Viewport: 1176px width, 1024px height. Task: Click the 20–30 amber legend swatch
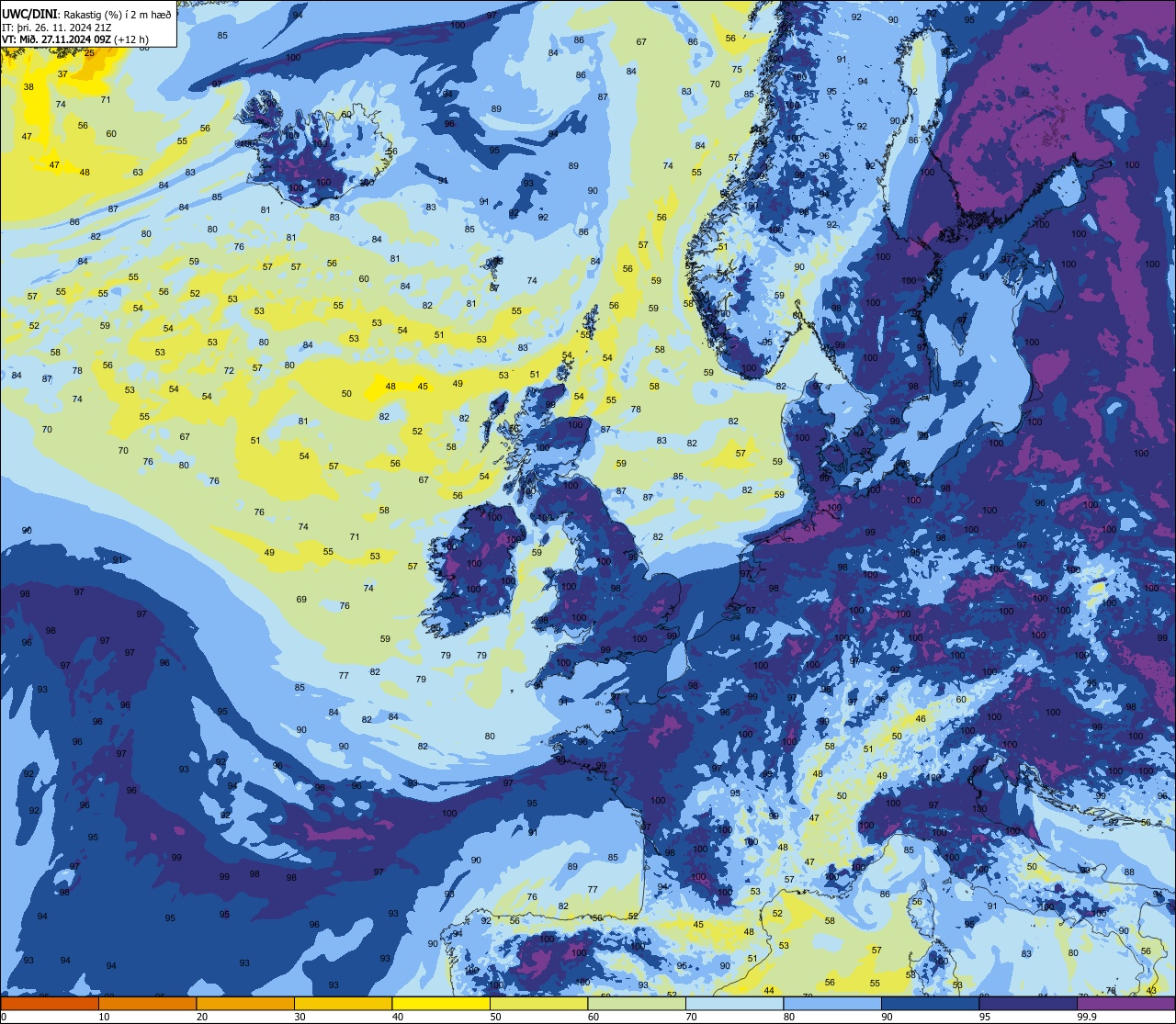(x=245, y=1003)
